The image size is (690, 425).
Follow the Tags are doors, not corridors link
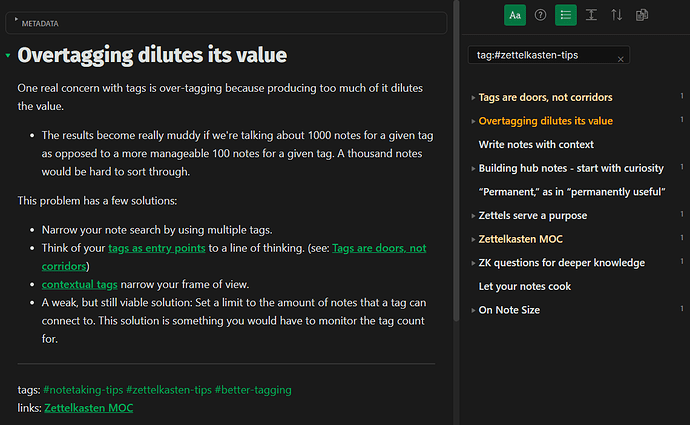(379, 248)
